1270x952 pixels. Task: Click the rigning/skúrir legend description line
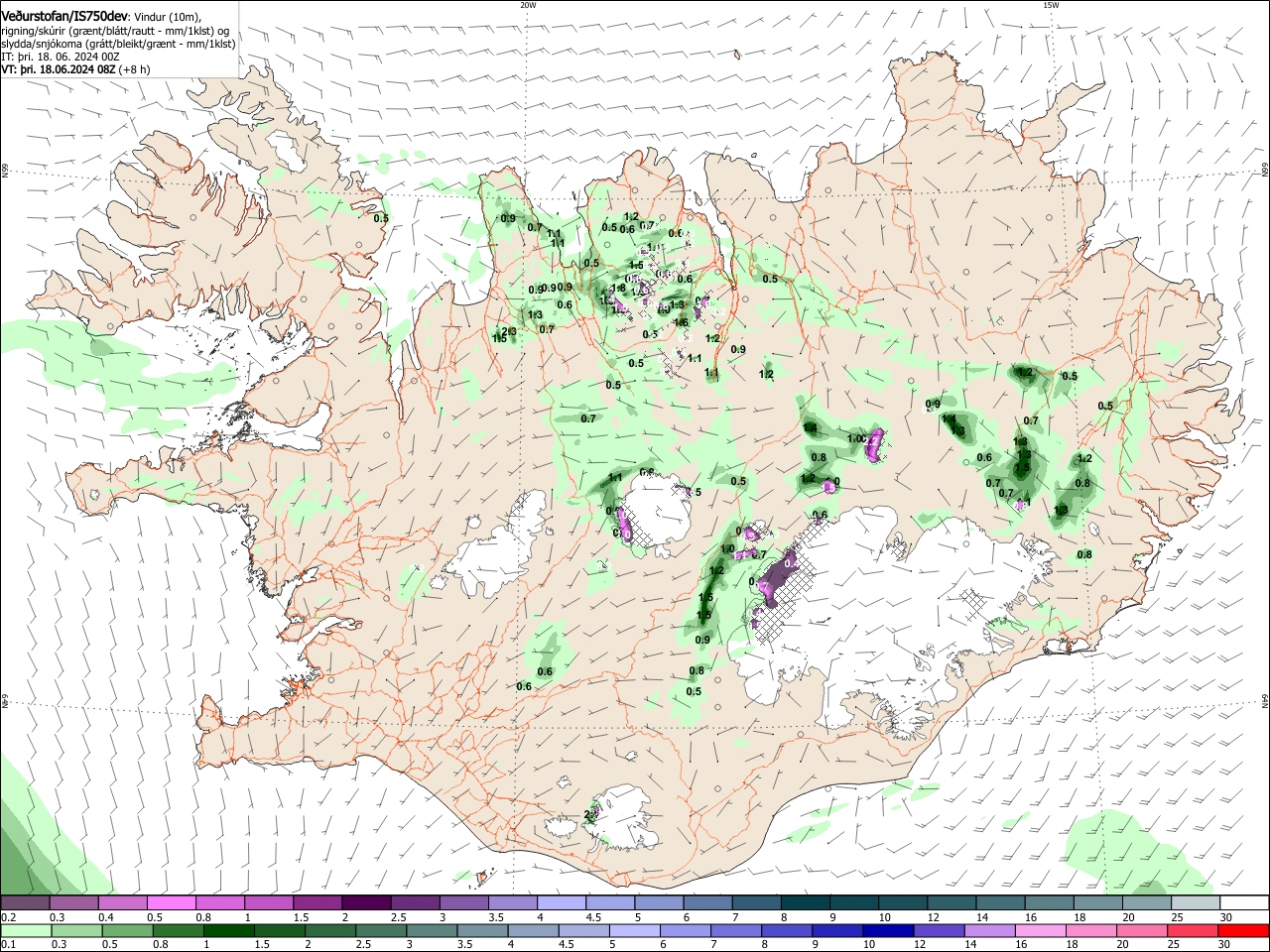[114, 31]
